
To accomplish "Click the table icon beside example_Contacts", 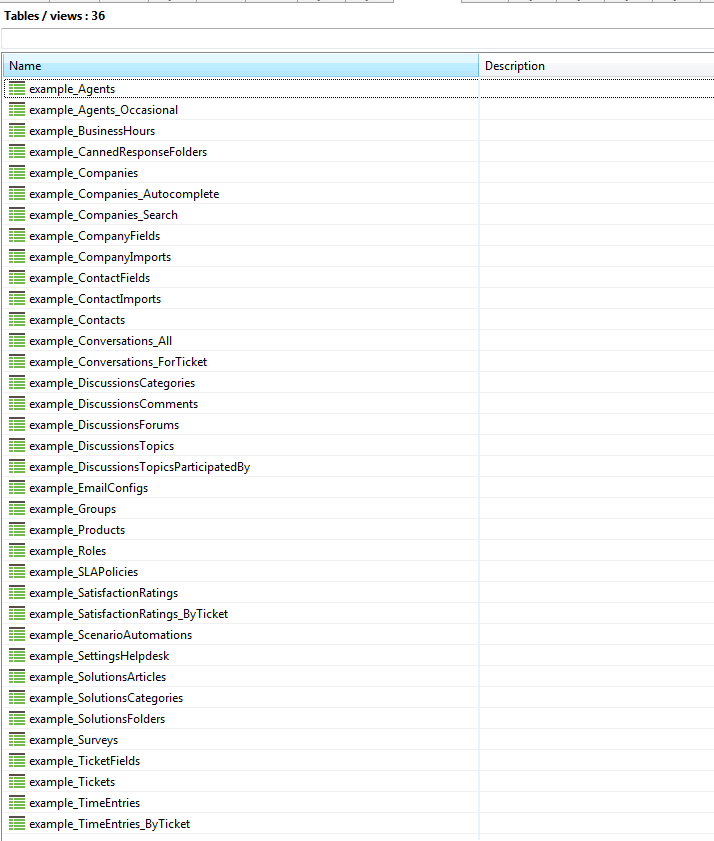I will 17,320.
